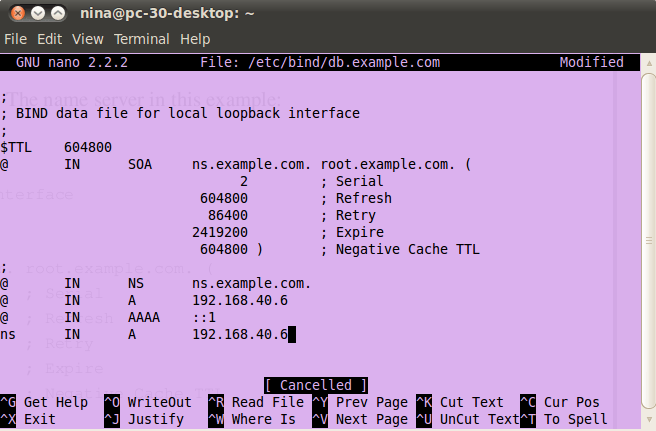This screenshot has height=431, width=656.
Task: Close the terminal window with the red button
Action: pos(18,13)
